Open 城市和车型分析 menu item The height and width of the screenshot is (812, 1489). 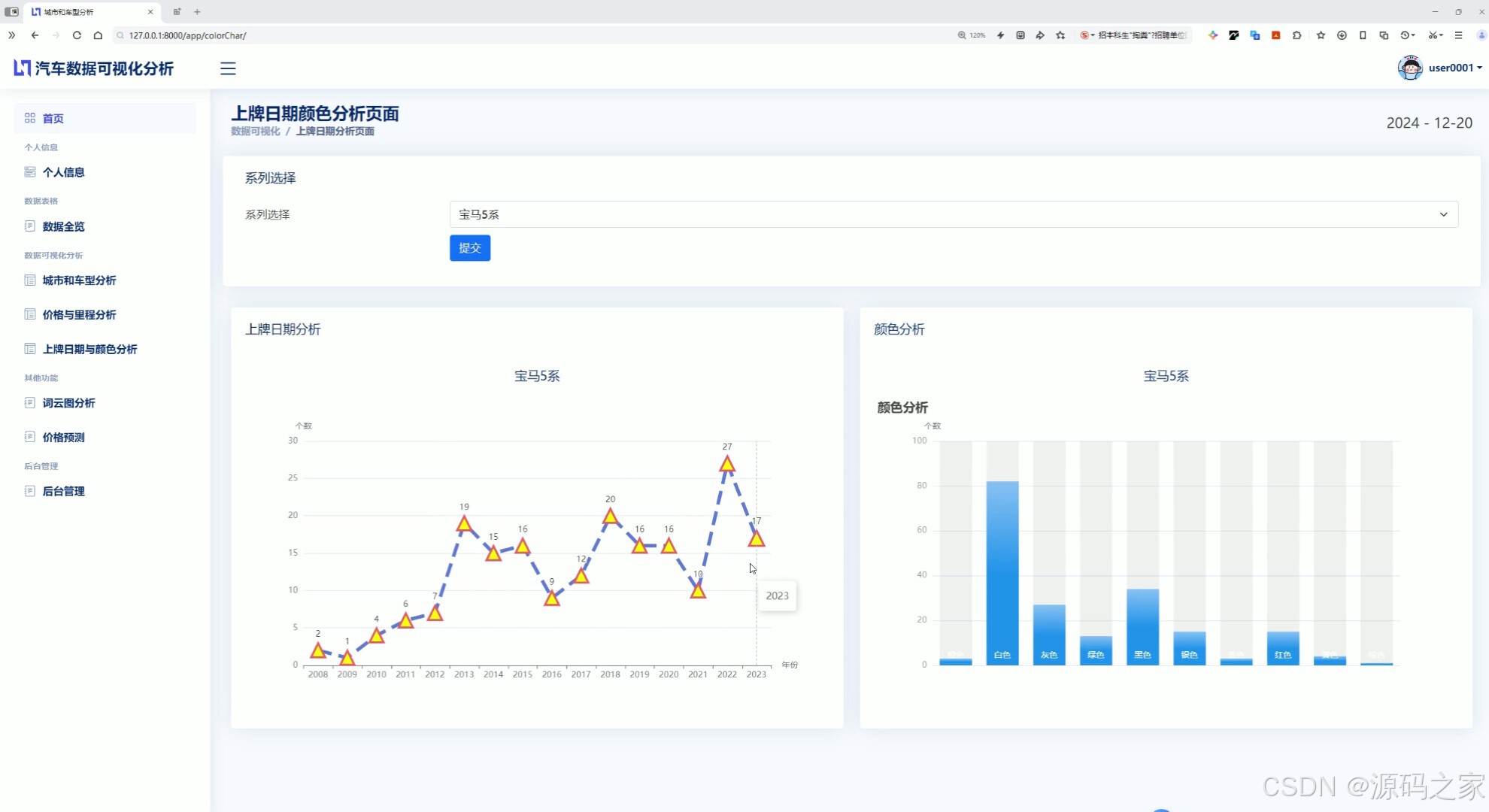pos(79,280)
